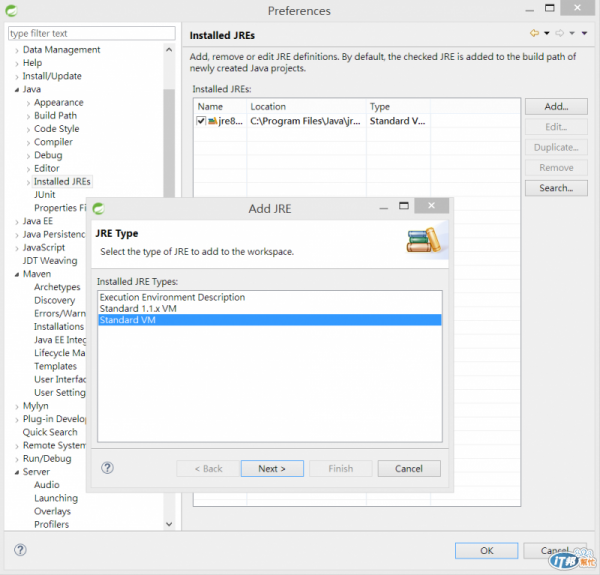Click the Type column header

[x=398, y=106]
